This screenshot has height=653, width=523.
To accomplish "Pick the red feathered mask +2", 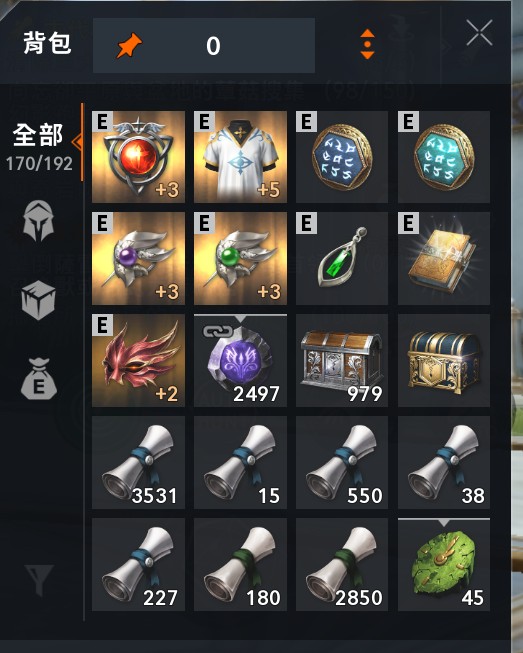I will point(138,361).
